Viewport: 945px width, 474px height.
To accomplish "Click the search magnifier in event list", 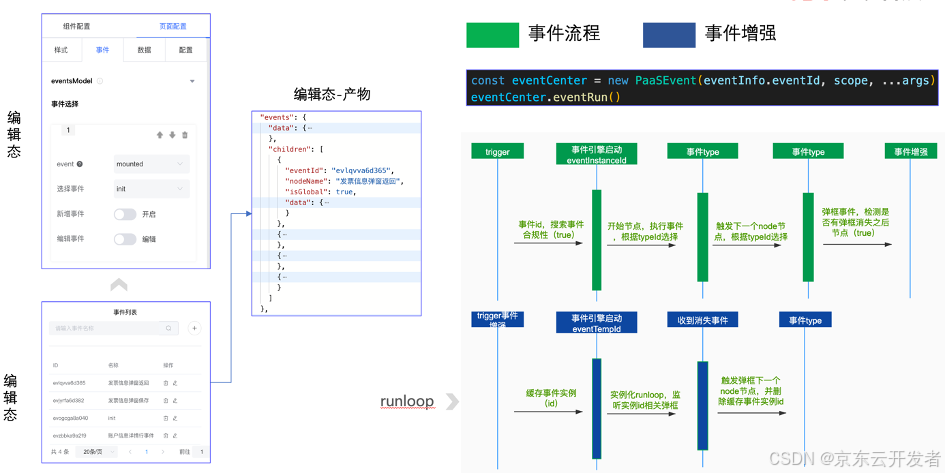I will point(168,328).
